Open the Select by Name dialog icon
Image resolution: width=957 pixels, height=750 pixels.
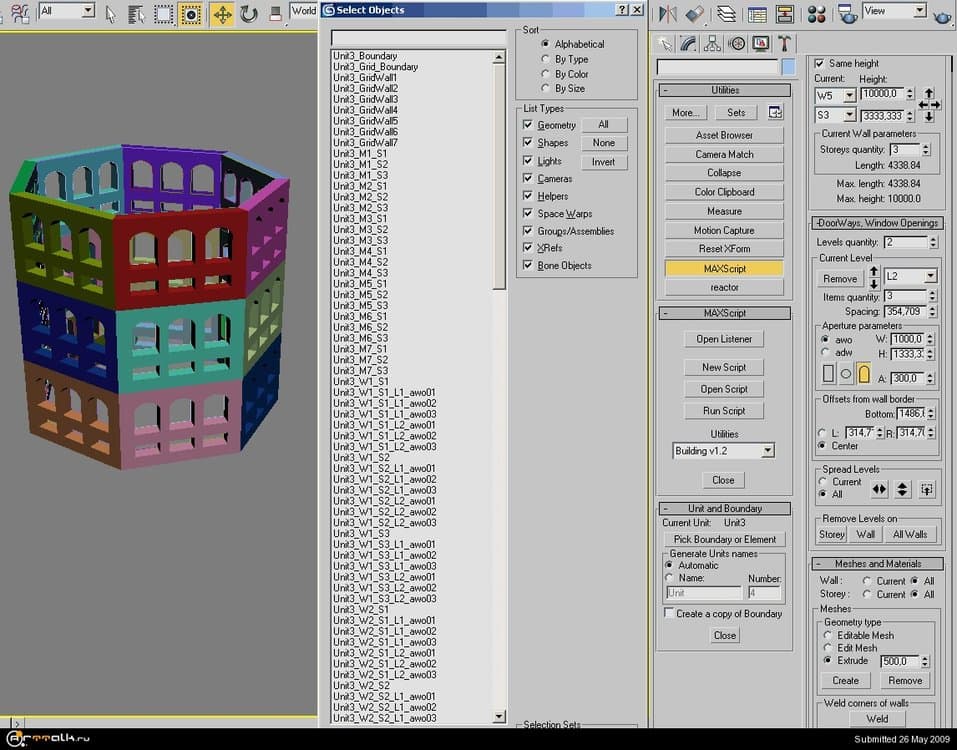tap(136, 10)
